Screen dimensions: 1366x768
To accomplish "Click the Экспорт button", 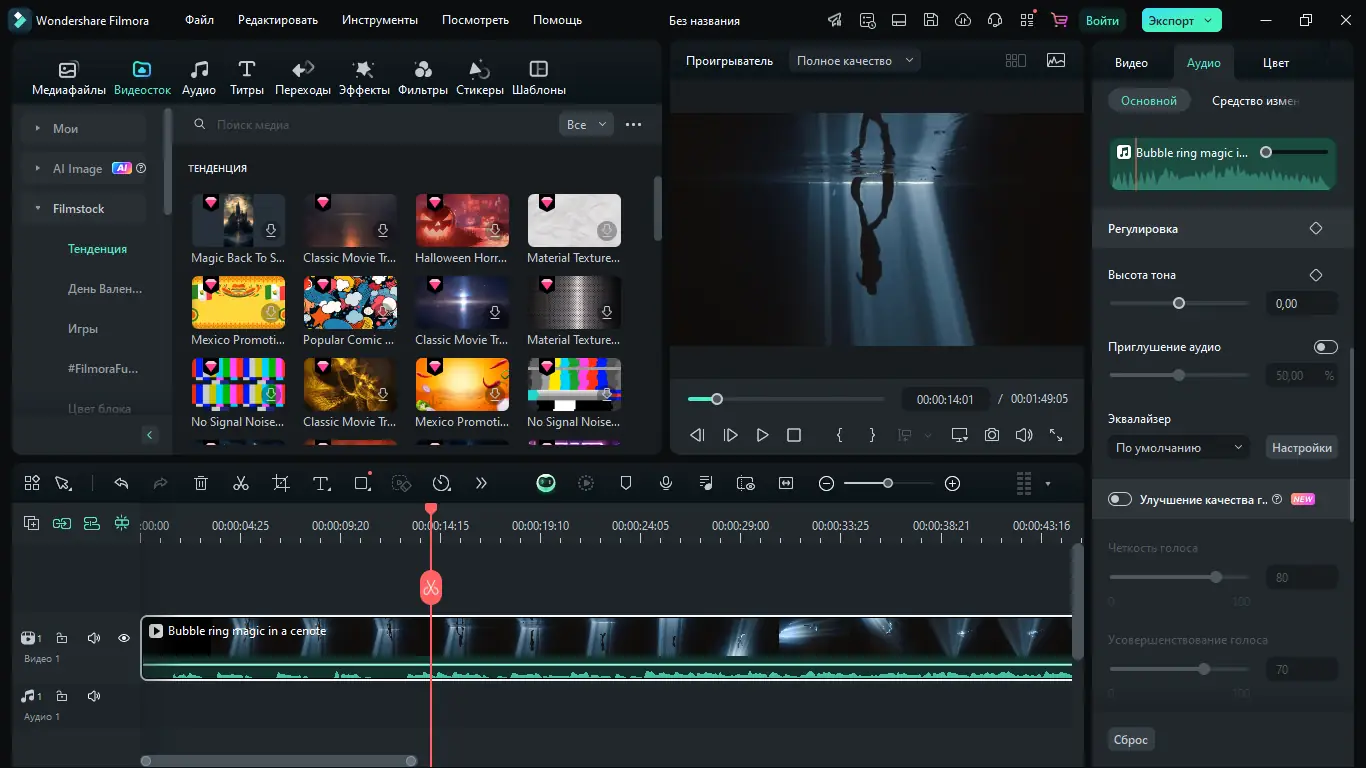I will [x=1181, y=20].
